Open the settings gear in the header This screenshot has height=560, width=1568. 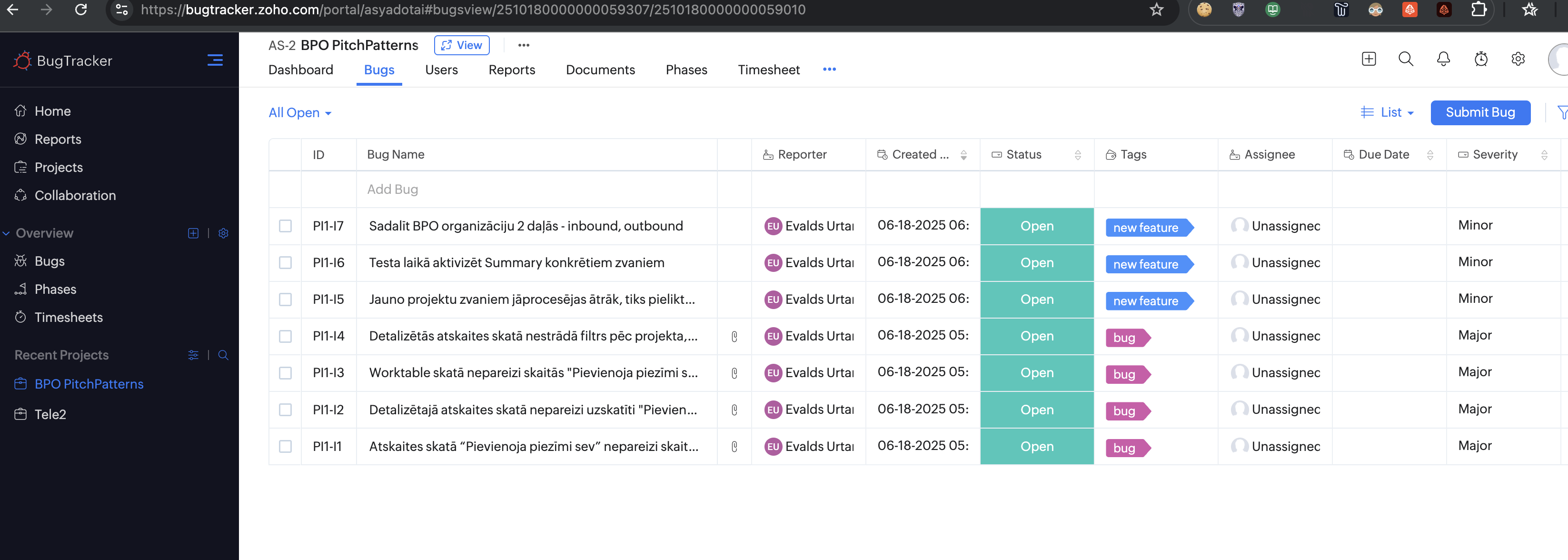(1518, 59)
